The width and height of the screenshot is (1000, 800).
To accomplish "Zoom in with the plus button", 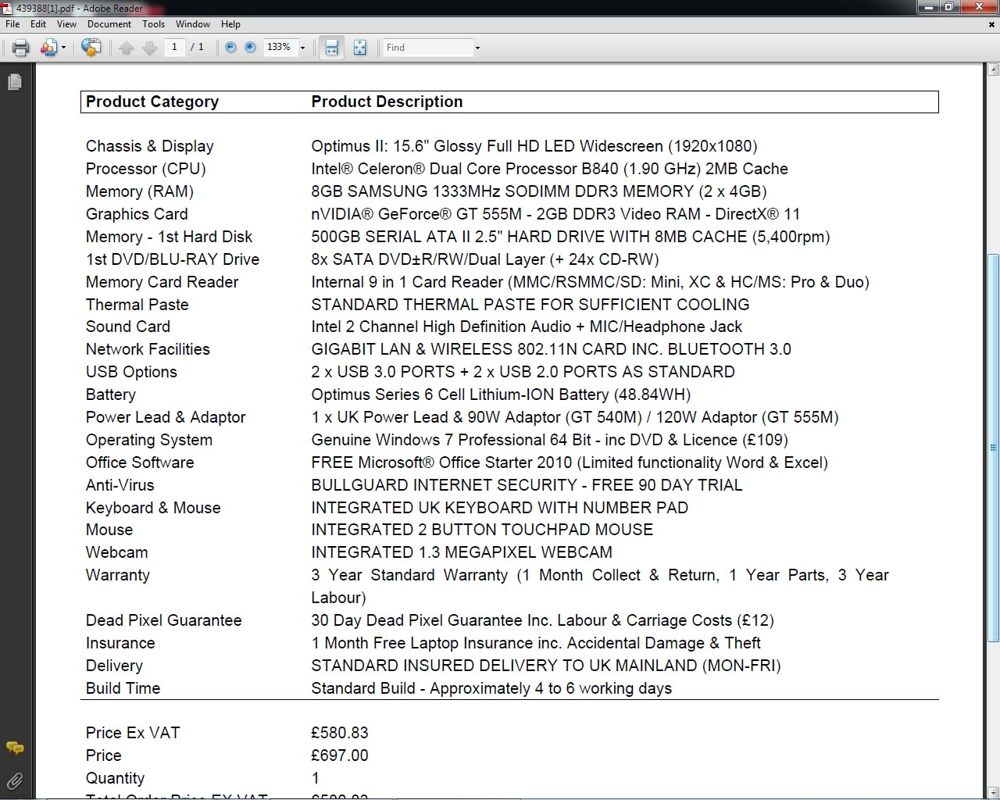I will pos(250,47).
